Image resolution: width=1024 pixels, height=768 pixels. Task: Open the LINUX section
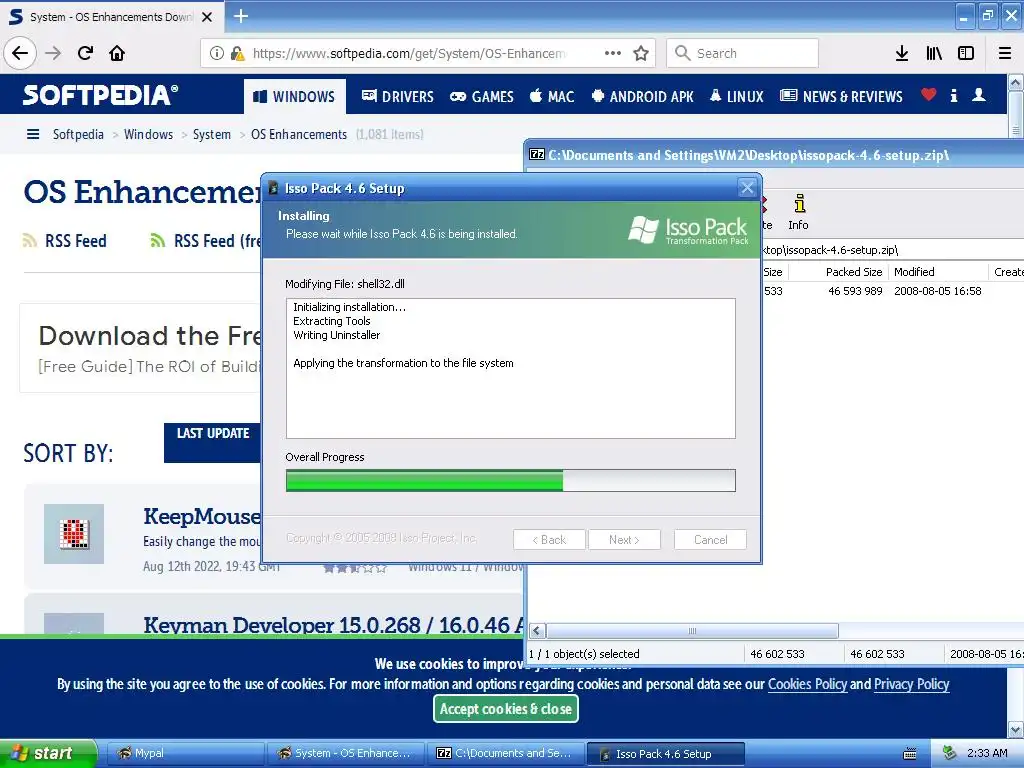coord(737,97)
